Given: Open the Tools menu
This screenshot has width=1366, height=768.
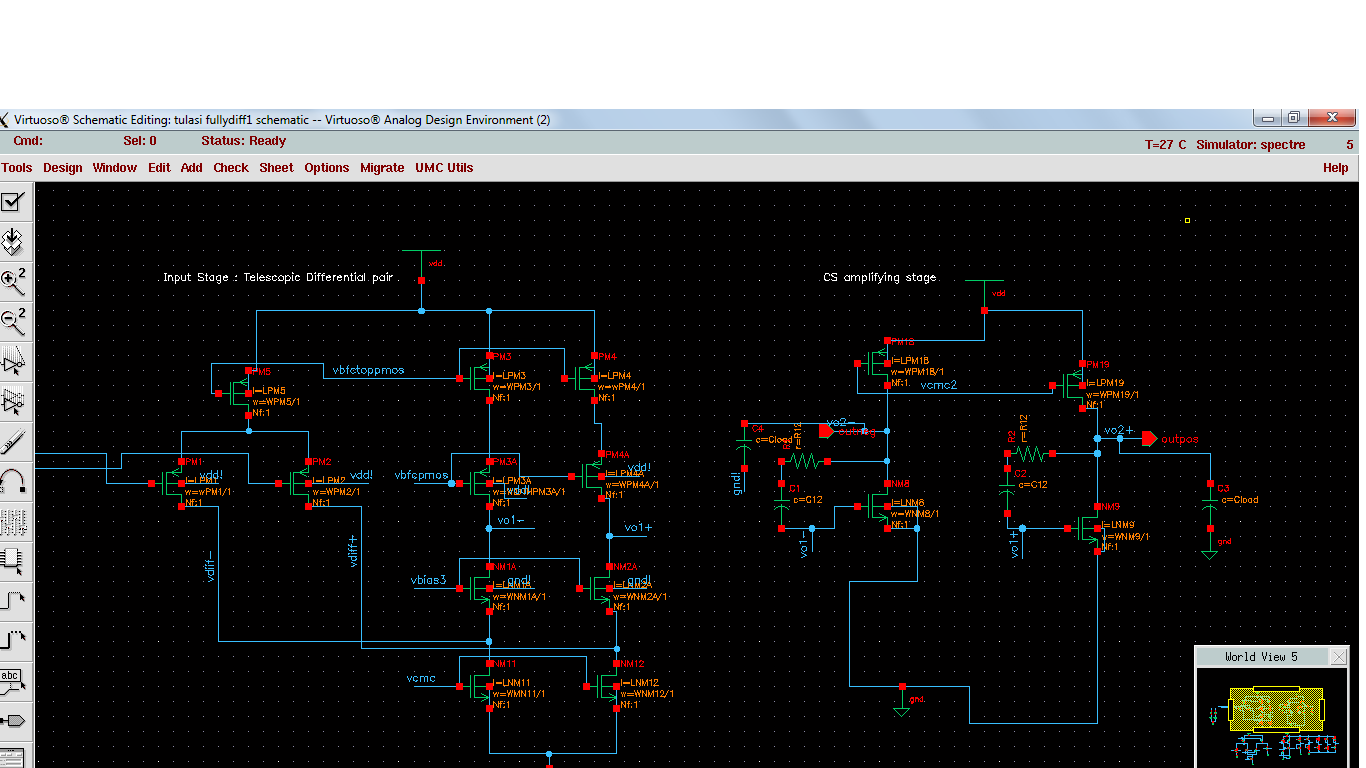Looking at the screenshot, I should pos(17,168).
